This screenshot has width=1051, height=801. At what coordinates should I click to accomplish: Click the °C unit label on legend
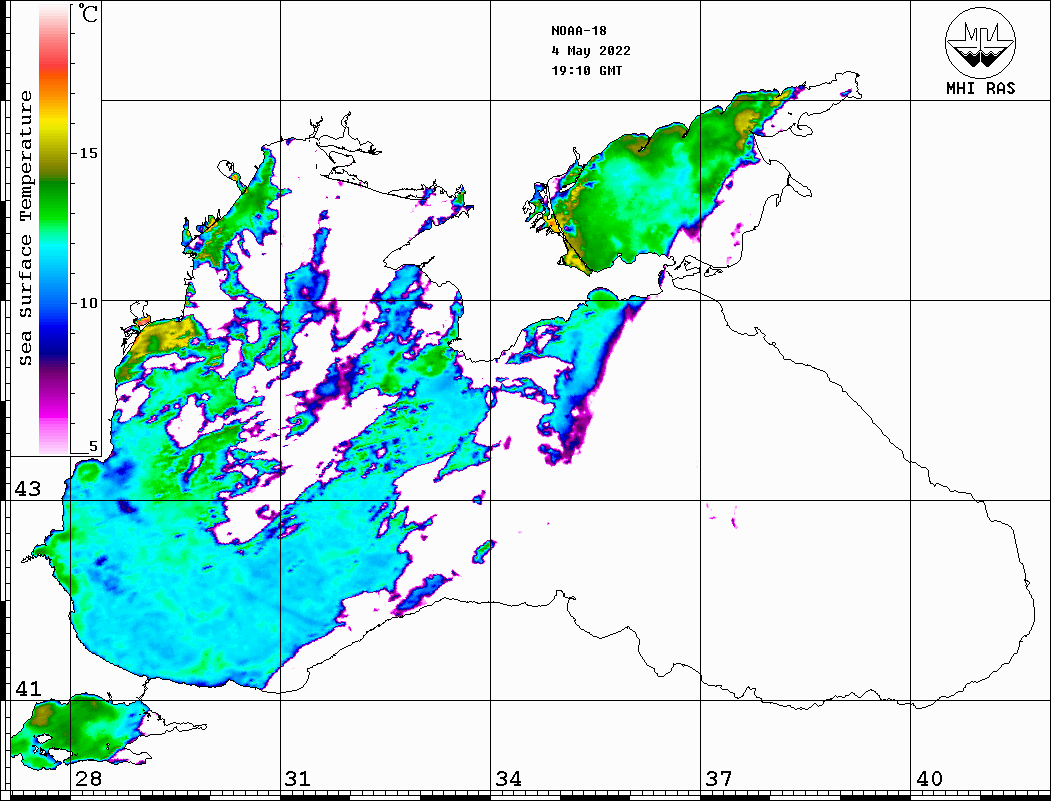88,14
